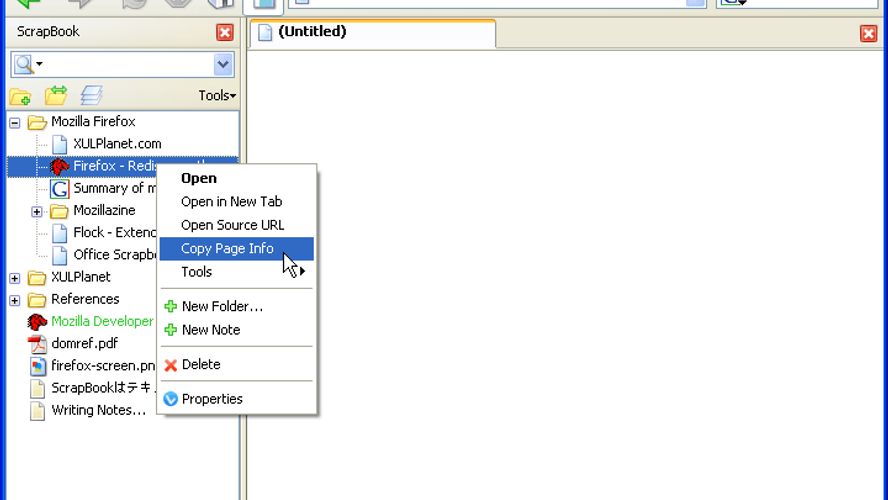Screen dimensions: 888x500
Task: Choose Properties from context menu
Action: click(237, 399)
